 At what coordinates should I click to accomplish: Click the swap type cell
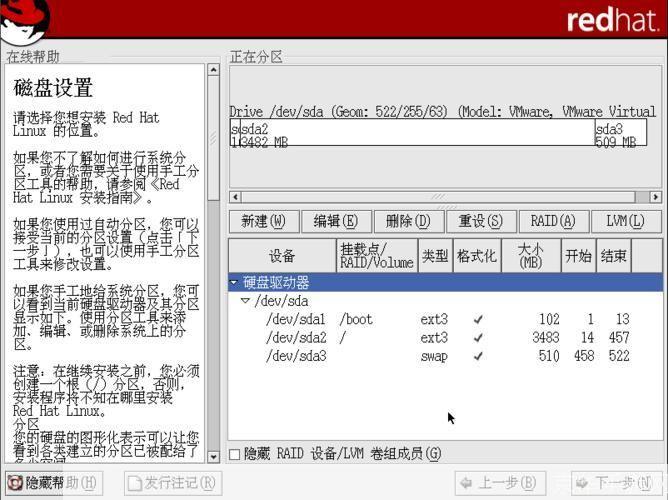[434, 356]
